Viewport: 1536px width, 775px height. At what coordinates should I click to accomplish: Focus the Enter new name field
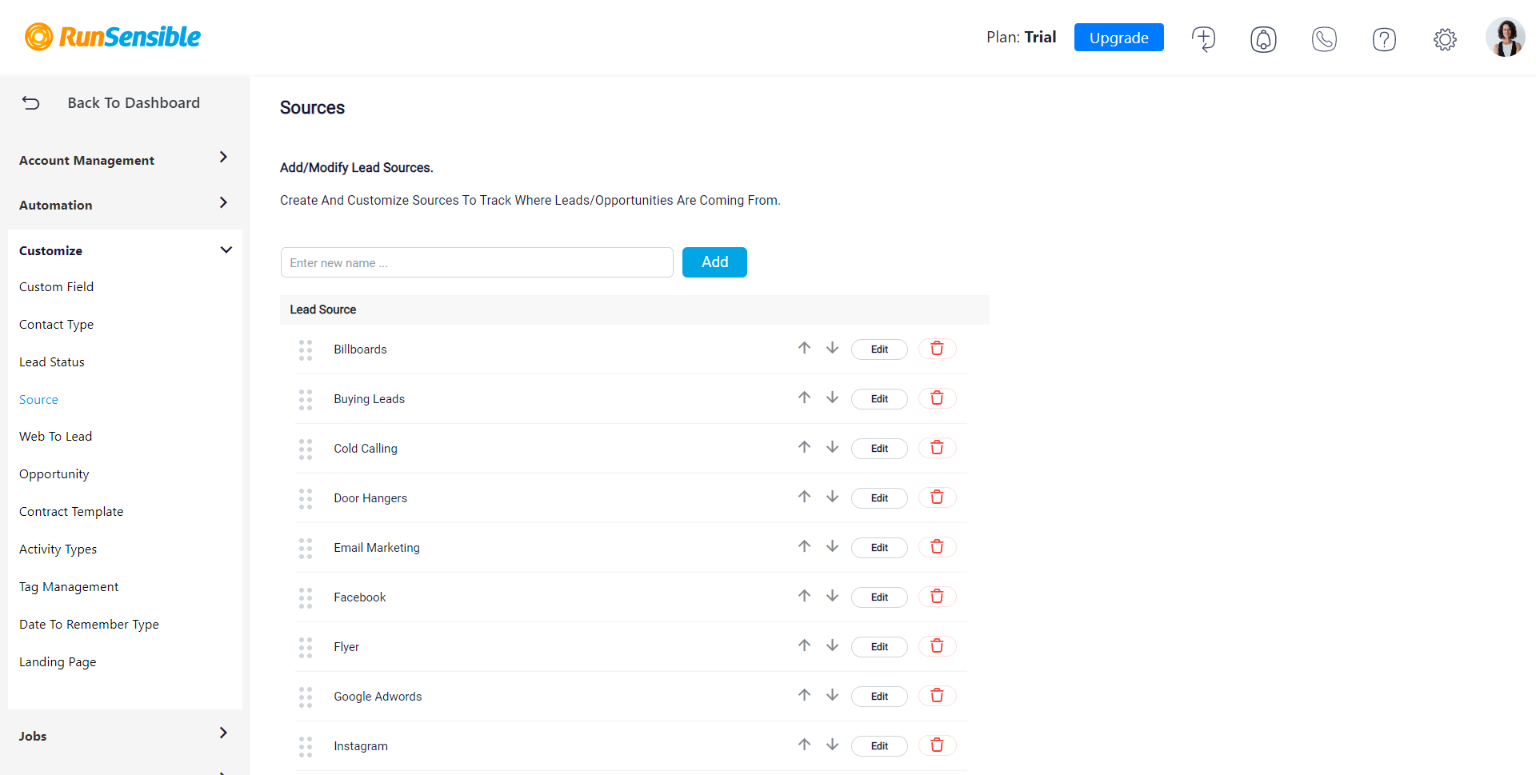point(477,262)
